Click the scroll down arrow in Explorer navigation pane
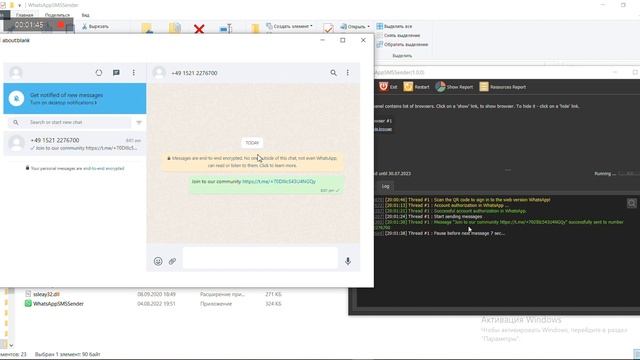 click(x=11, y=345)
